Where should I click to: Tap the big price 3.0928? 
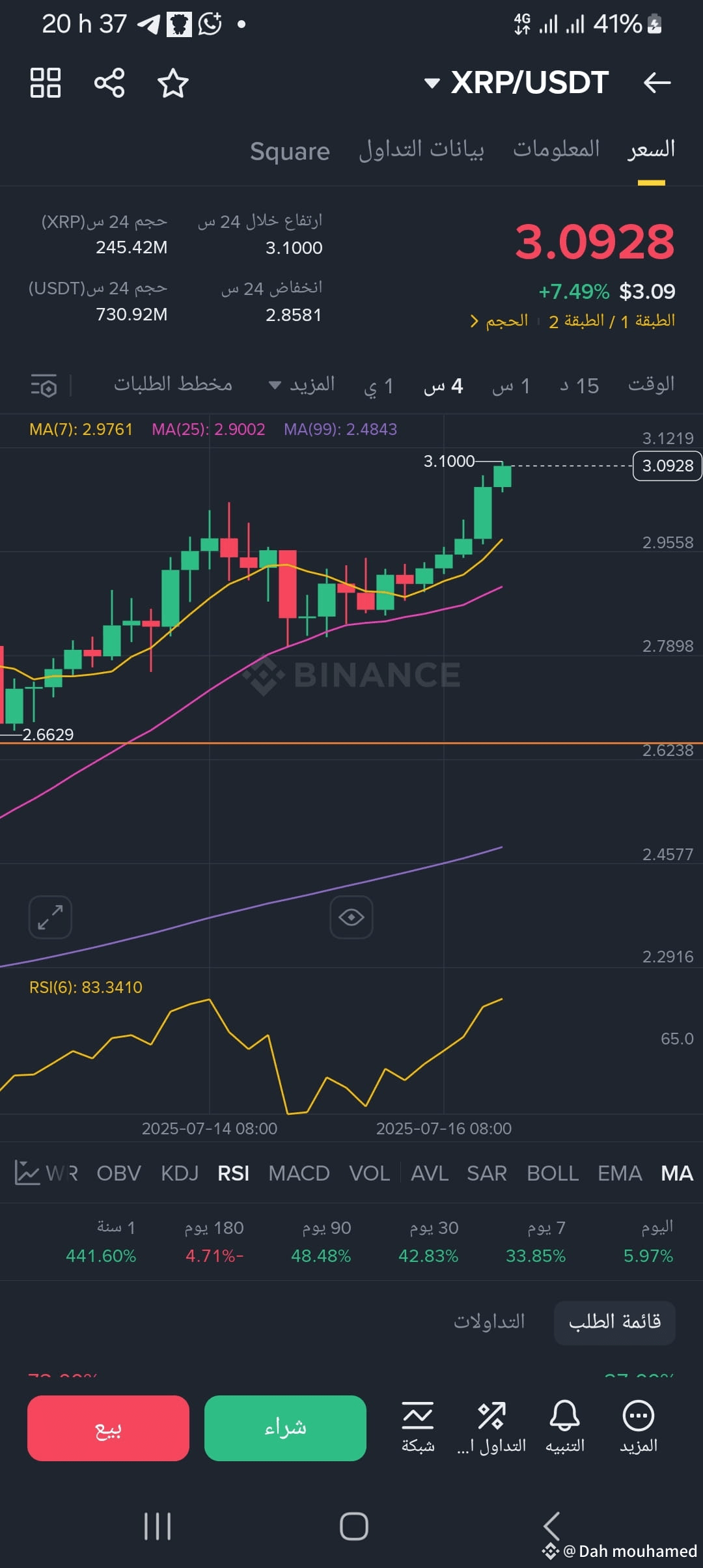[x=594, y=242]
